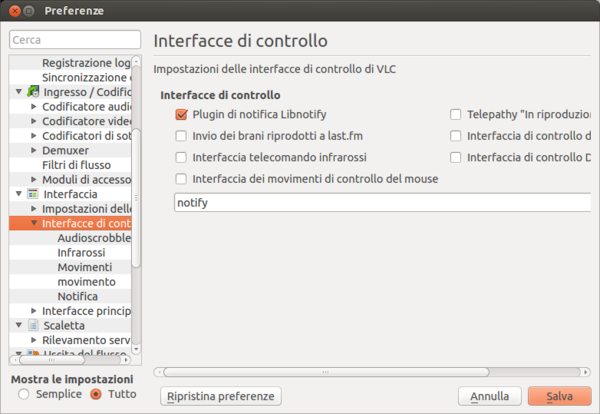Screen dimensions: 600x414
Task: Click the Scaletta category icon
Action: pos(33,325)
